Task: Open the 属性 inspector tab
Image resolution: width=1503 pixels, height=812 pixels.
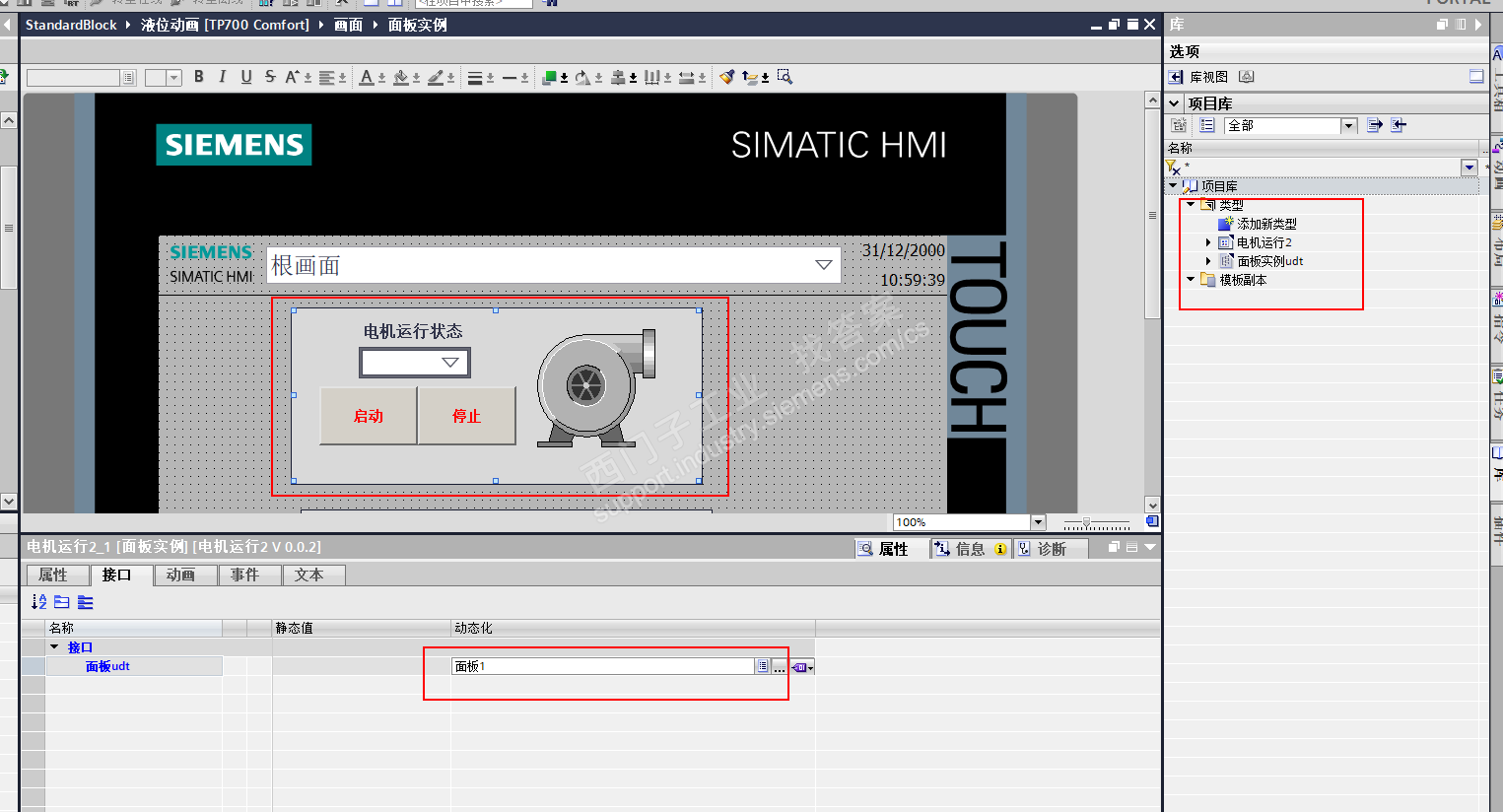Action: 892,549
